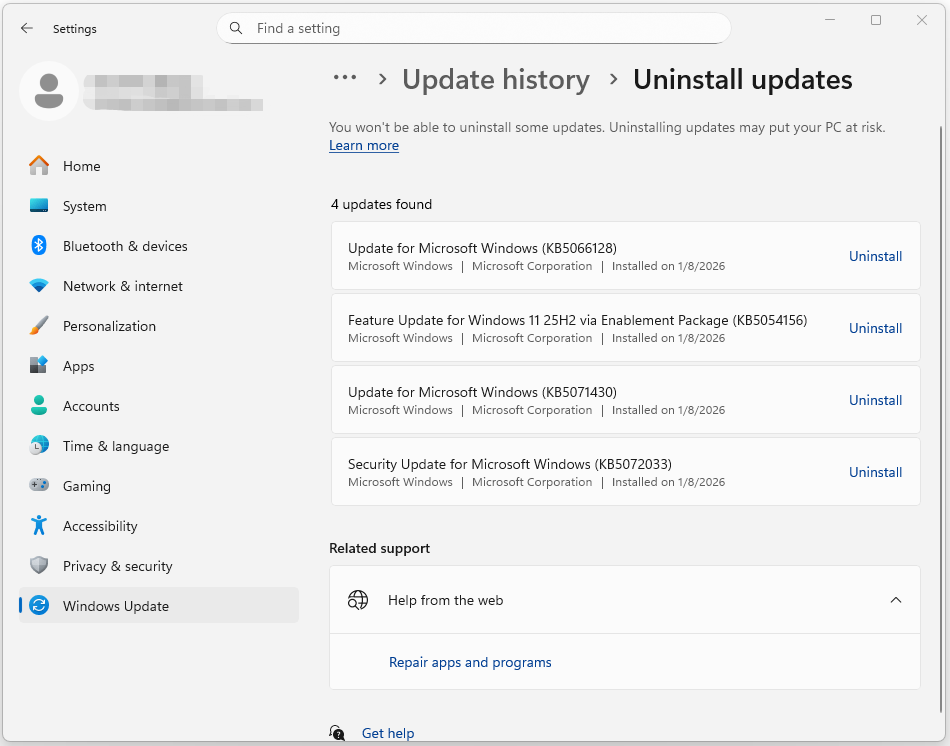Select the Personalization brush icon

coord(40,326)
